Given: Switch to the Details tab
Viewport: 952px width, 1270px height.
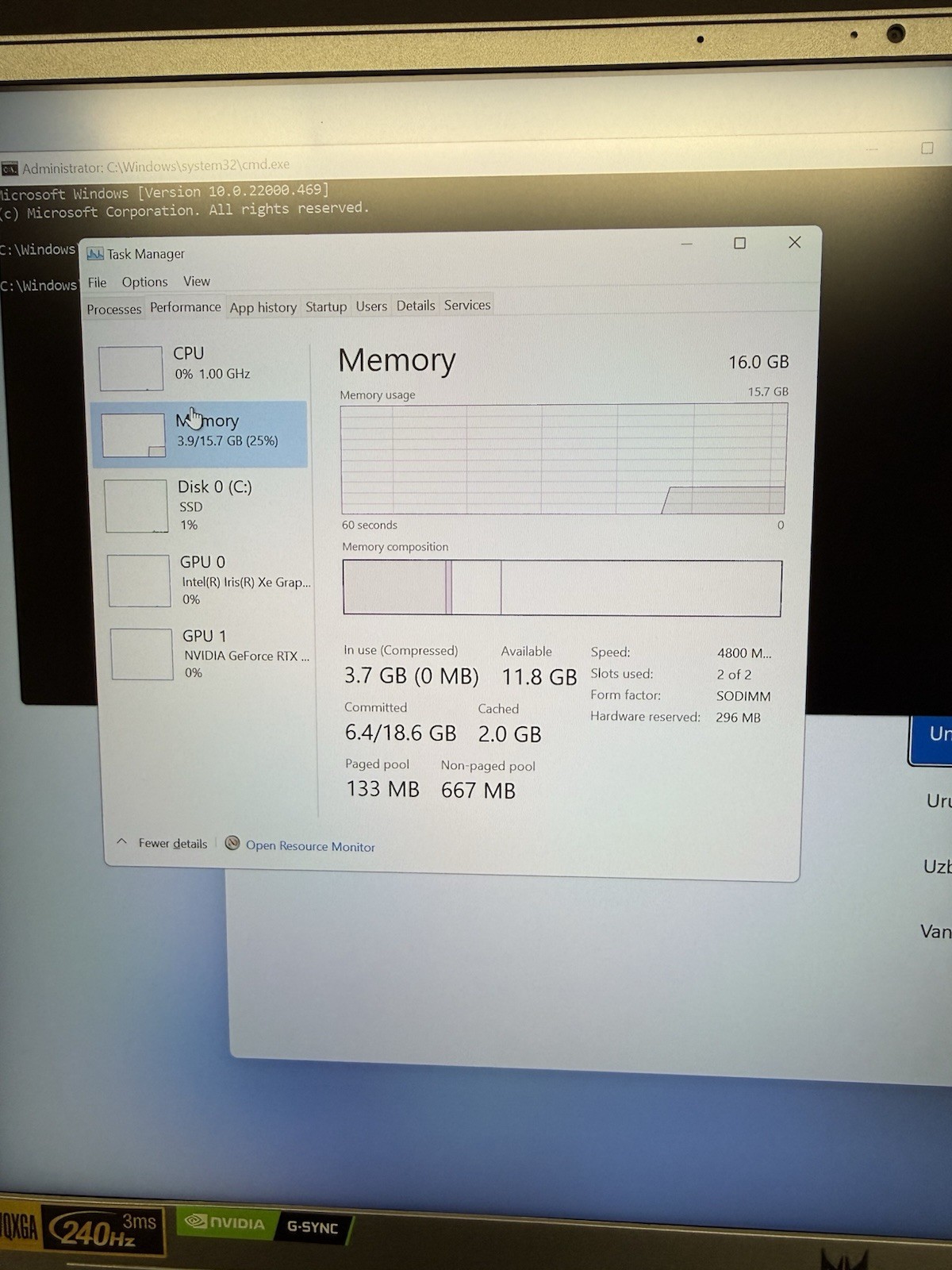Looking at the screenshot, I should click(x=416, y=305).
